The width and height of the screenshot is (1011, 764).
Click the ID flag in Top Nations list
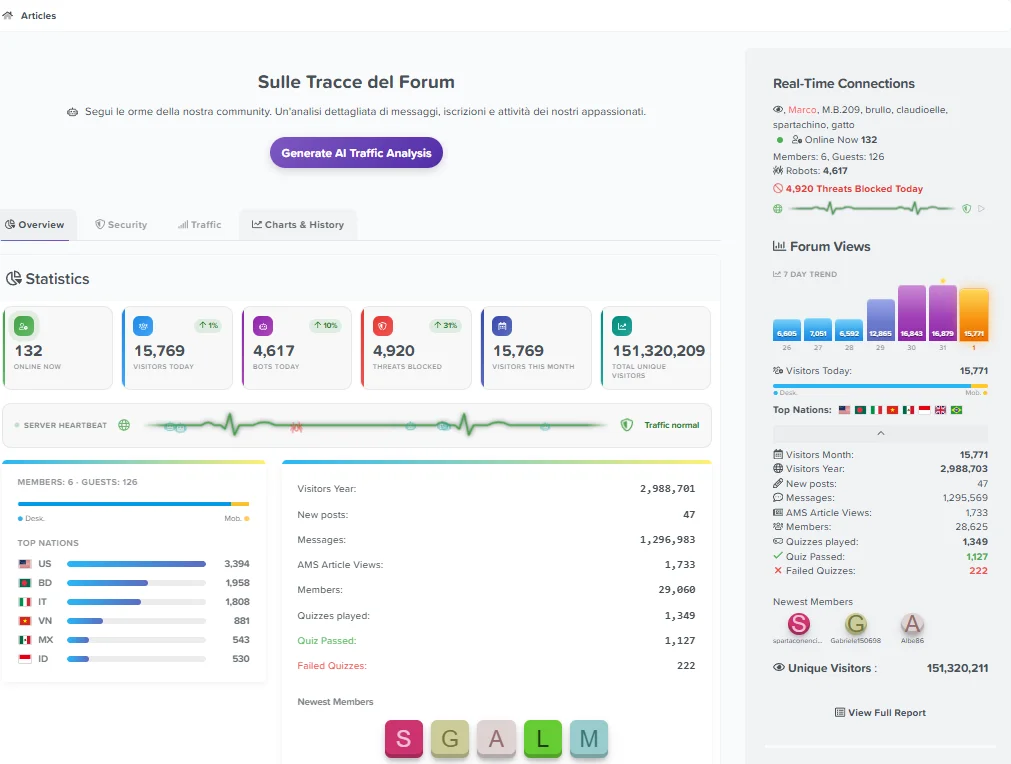(25, 659)
